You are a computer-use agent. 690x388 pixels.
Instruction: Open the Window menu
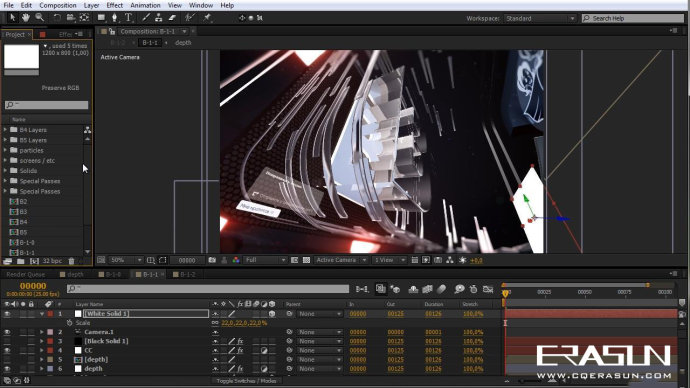coord(201,5)
